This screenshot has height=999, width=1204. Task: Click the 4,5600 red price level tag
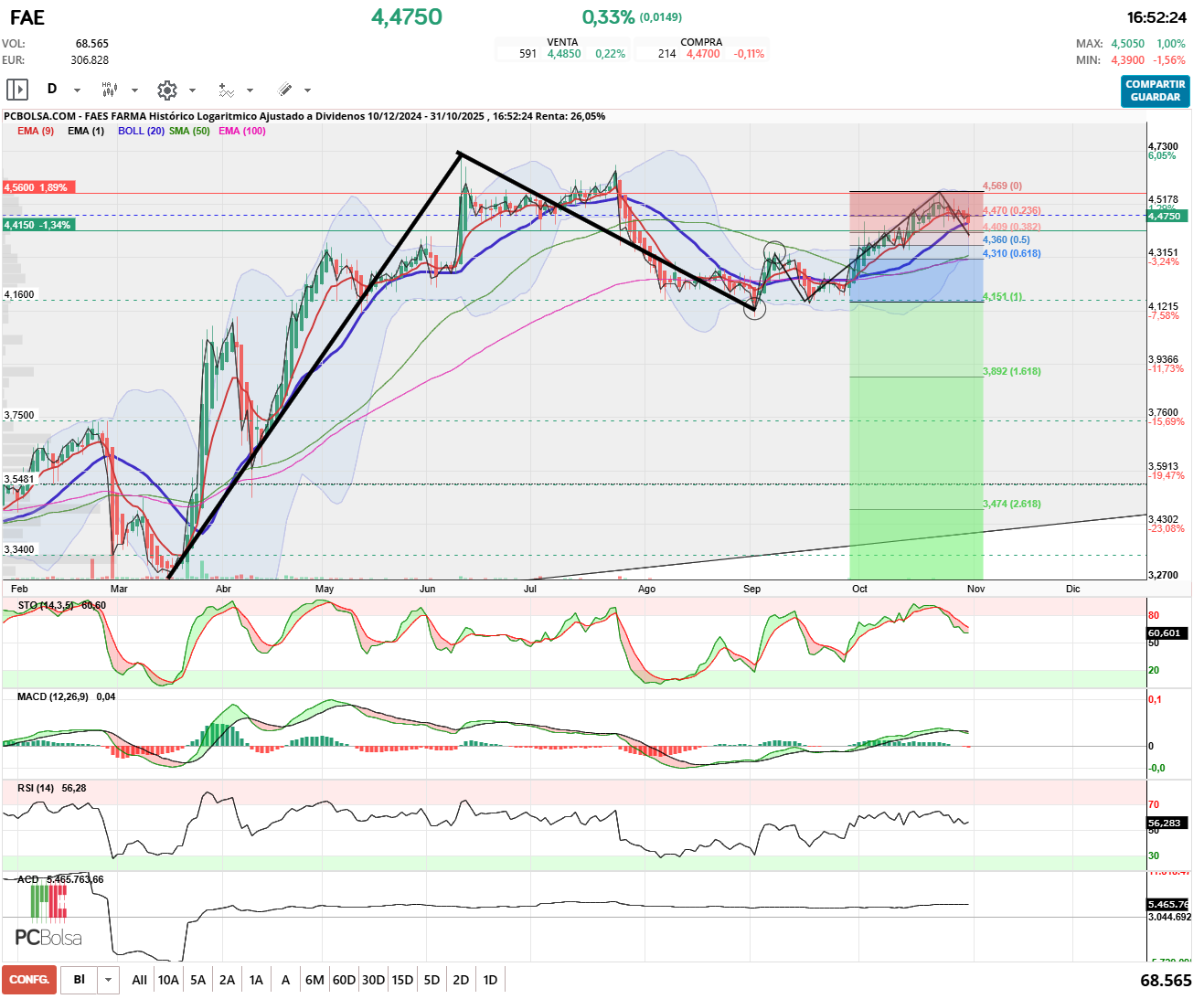click(37, 187)
